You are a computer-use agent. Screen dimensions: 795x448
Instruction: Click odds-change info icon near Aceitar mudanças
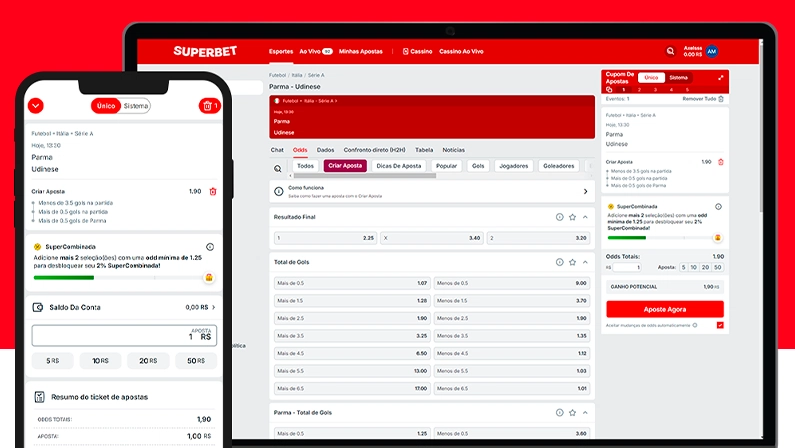[x=695, y=325]
